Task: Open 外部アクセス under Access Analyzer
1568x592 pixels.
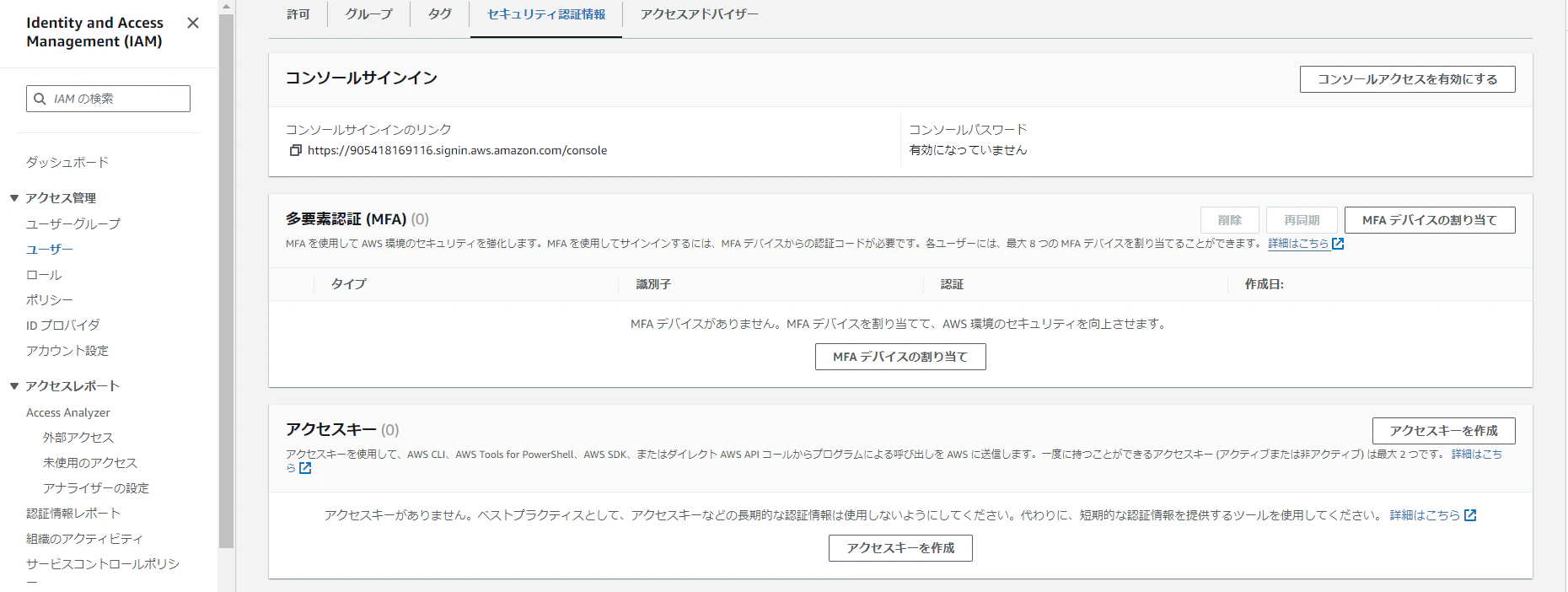Action: [78, 437]
